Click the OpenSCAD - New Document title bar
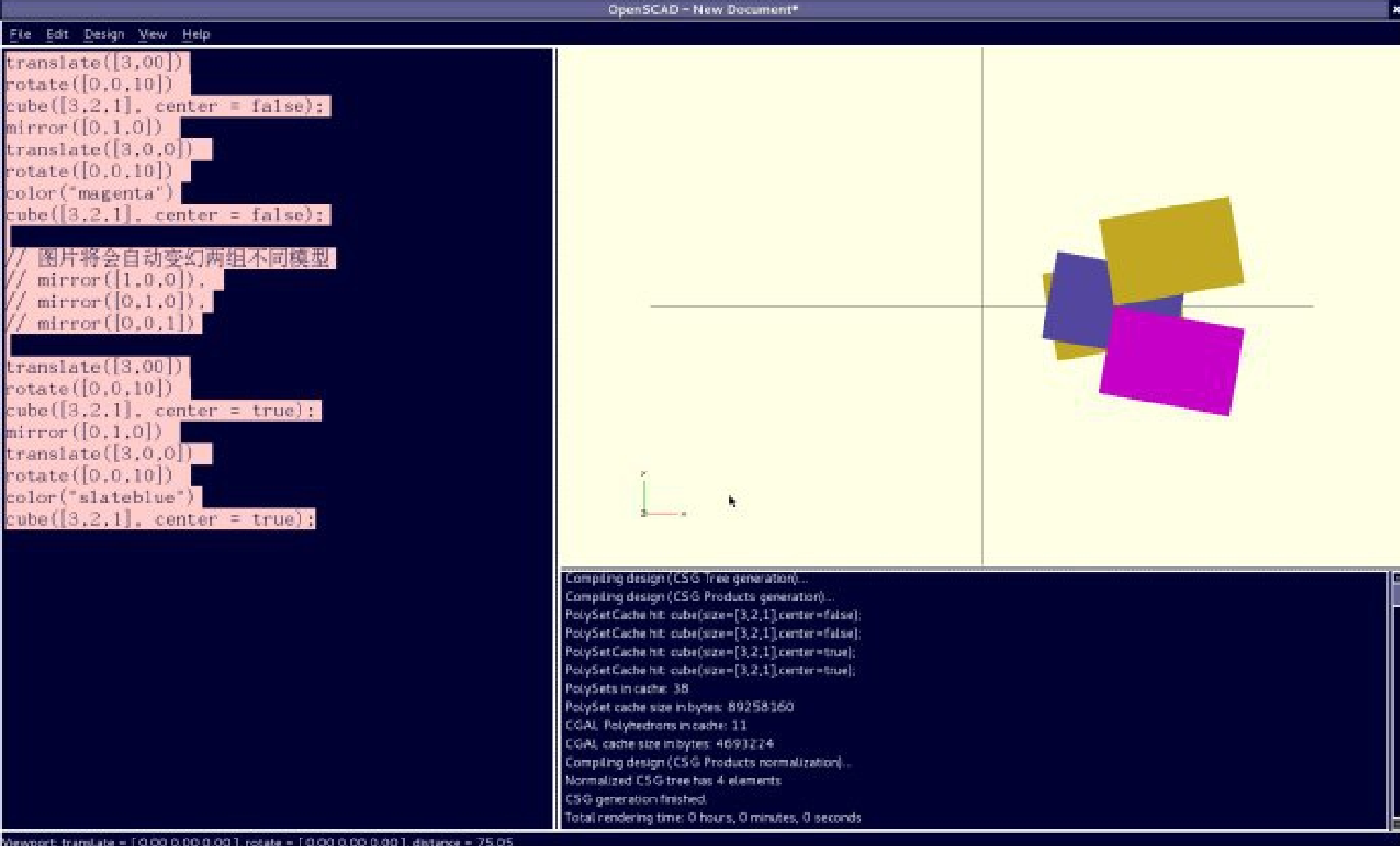Screen dimensions: 1400x846 click(702, 9)
